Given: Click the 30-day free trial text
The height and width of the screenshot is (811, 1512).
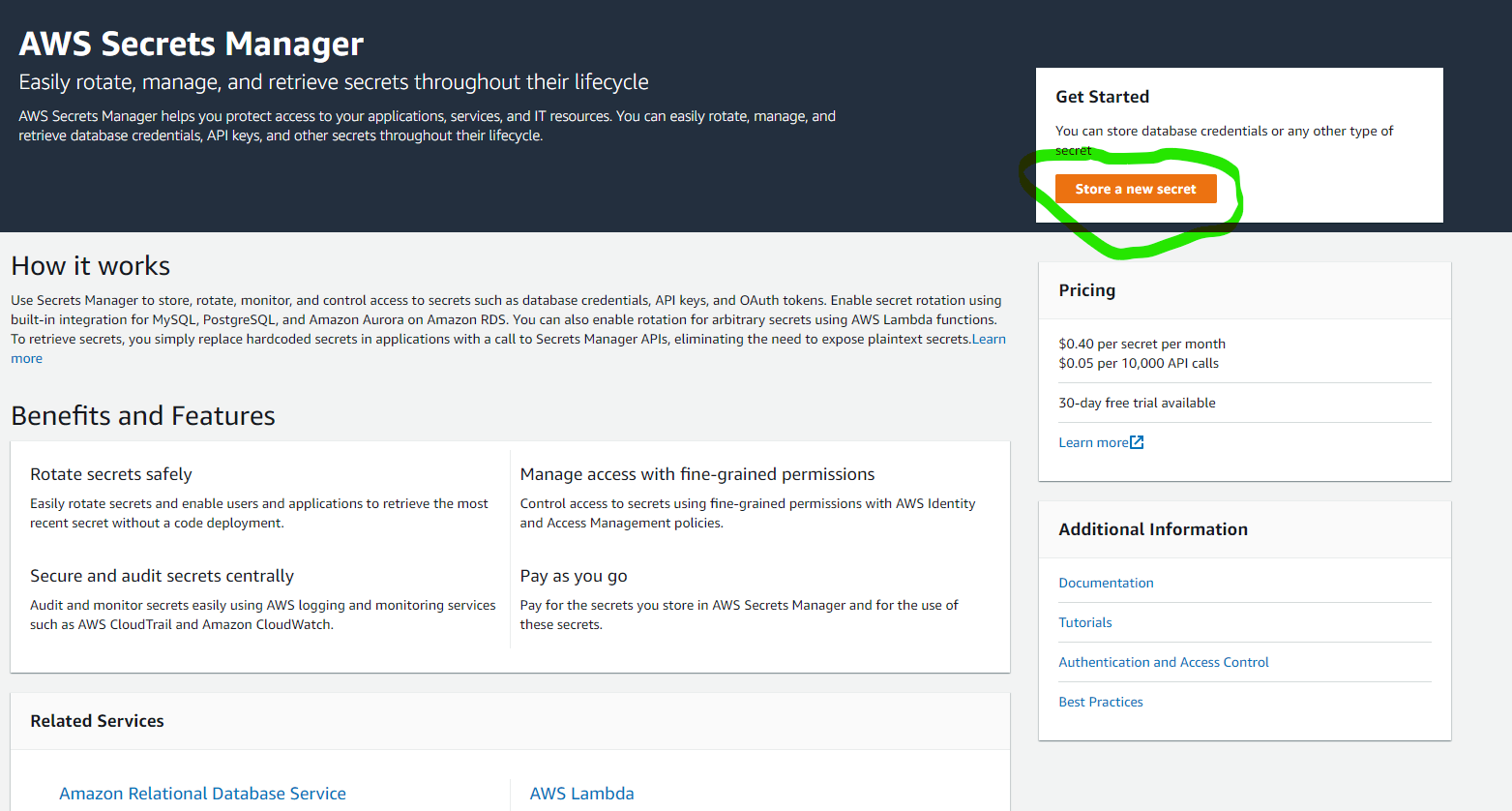Looking at the screenshot, I should point(1137,402).
